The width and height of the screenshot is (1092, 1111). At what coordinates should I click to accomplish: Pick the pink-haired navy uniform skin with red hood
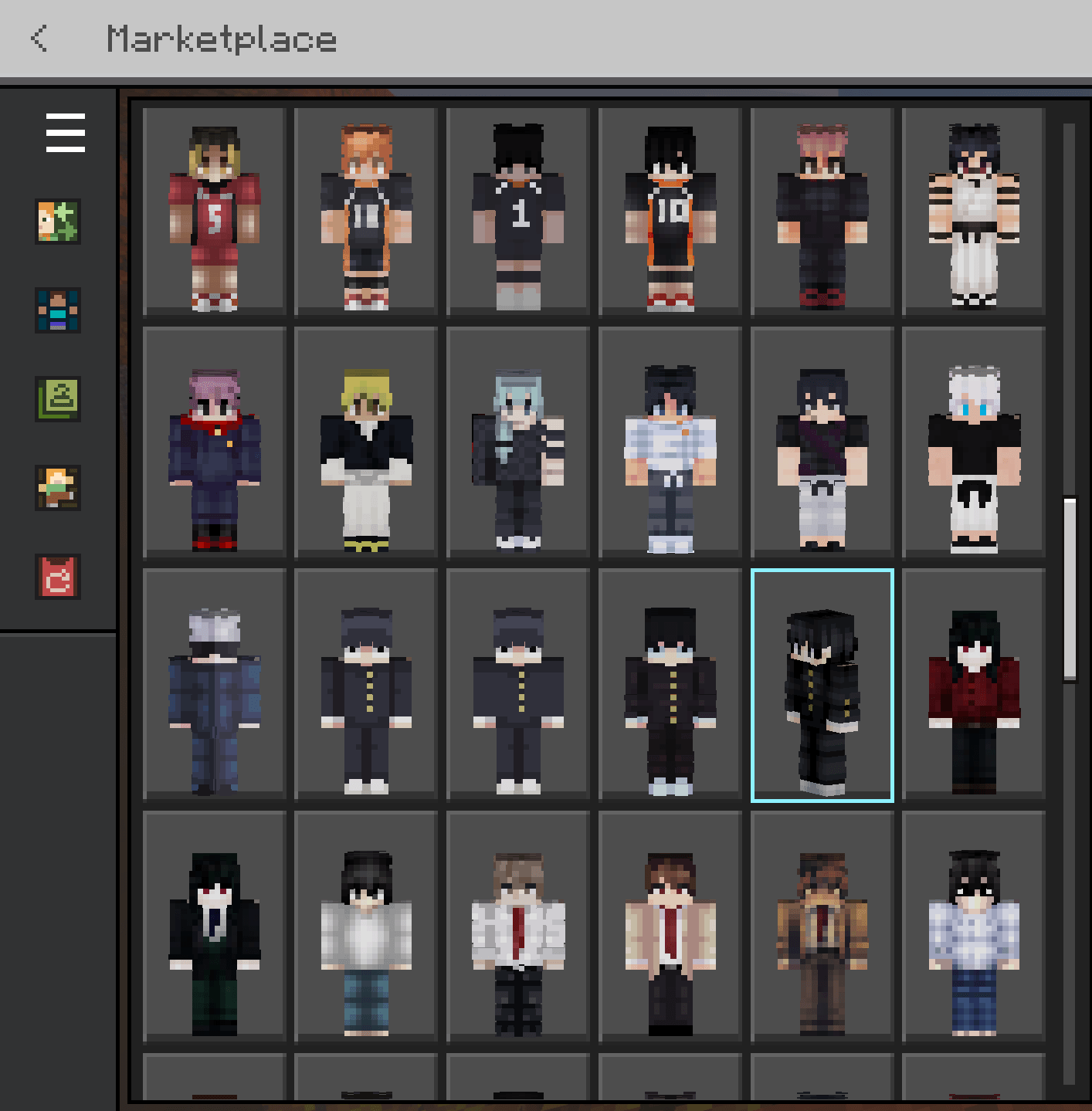coord(215,442)
